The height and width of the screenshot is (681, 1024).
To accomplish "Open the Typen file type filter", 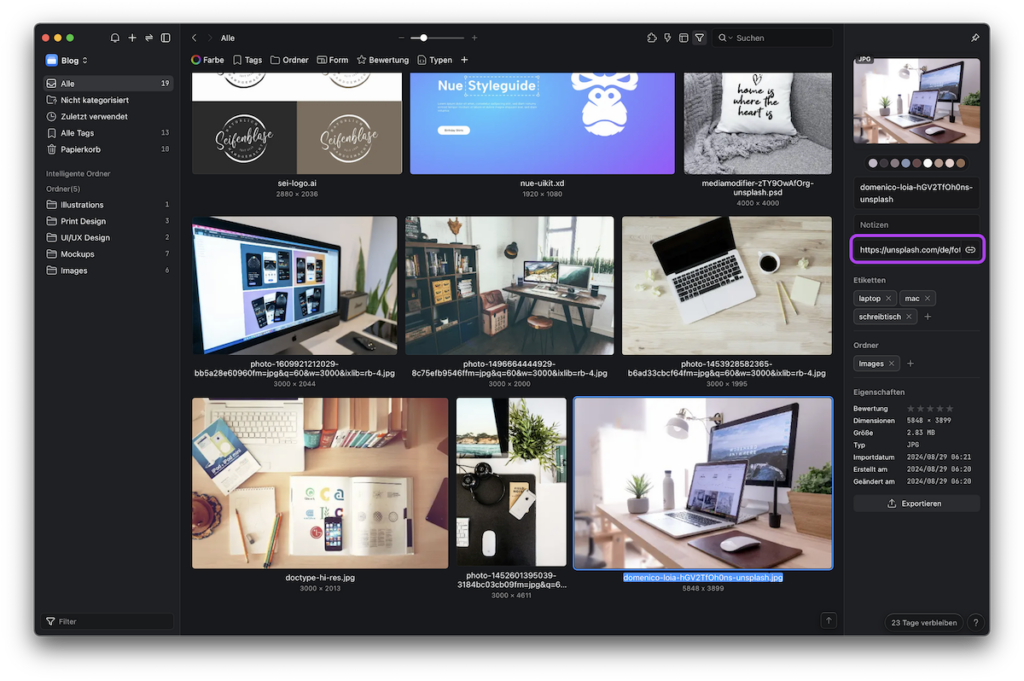I will point(435,60).
